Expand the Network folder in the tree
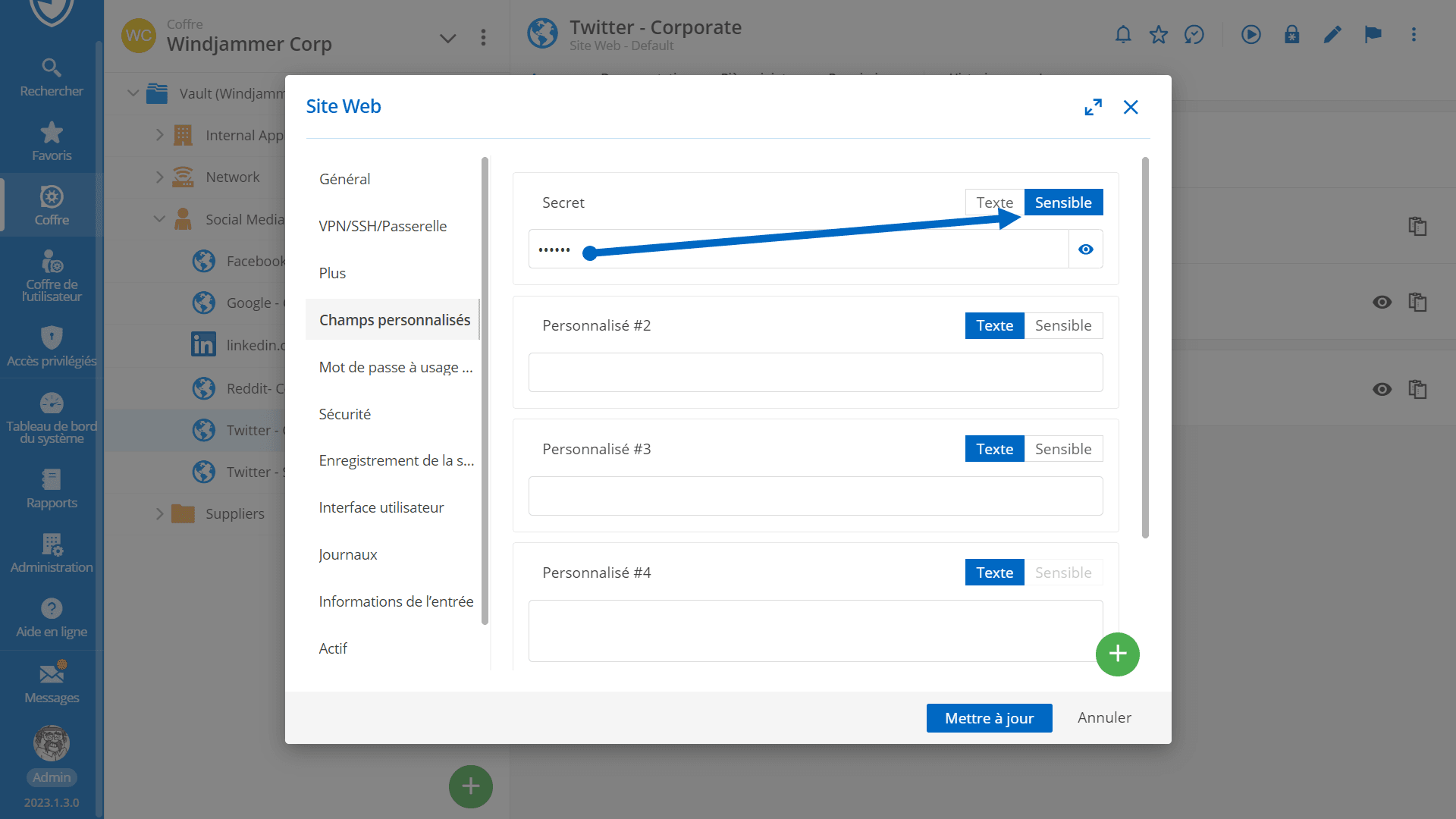 point(159,177)
